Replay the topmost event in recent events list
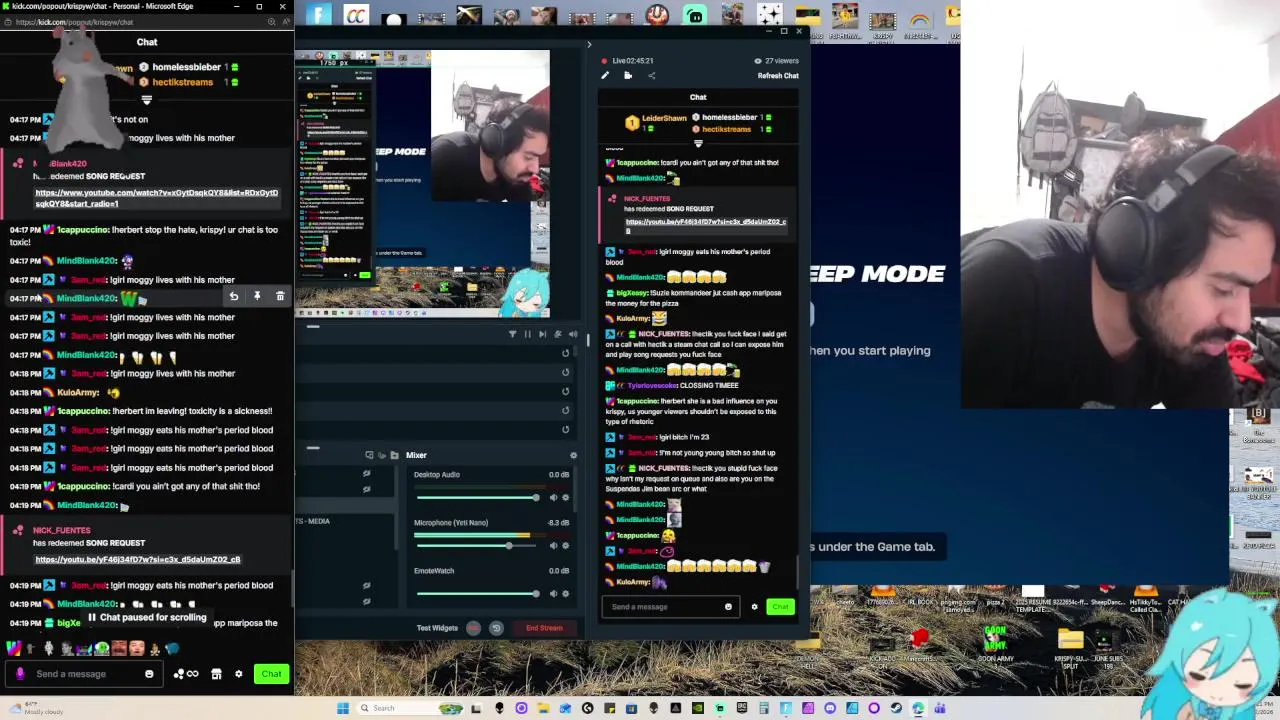The image size is (1280, 720). [x=565, y=353]
